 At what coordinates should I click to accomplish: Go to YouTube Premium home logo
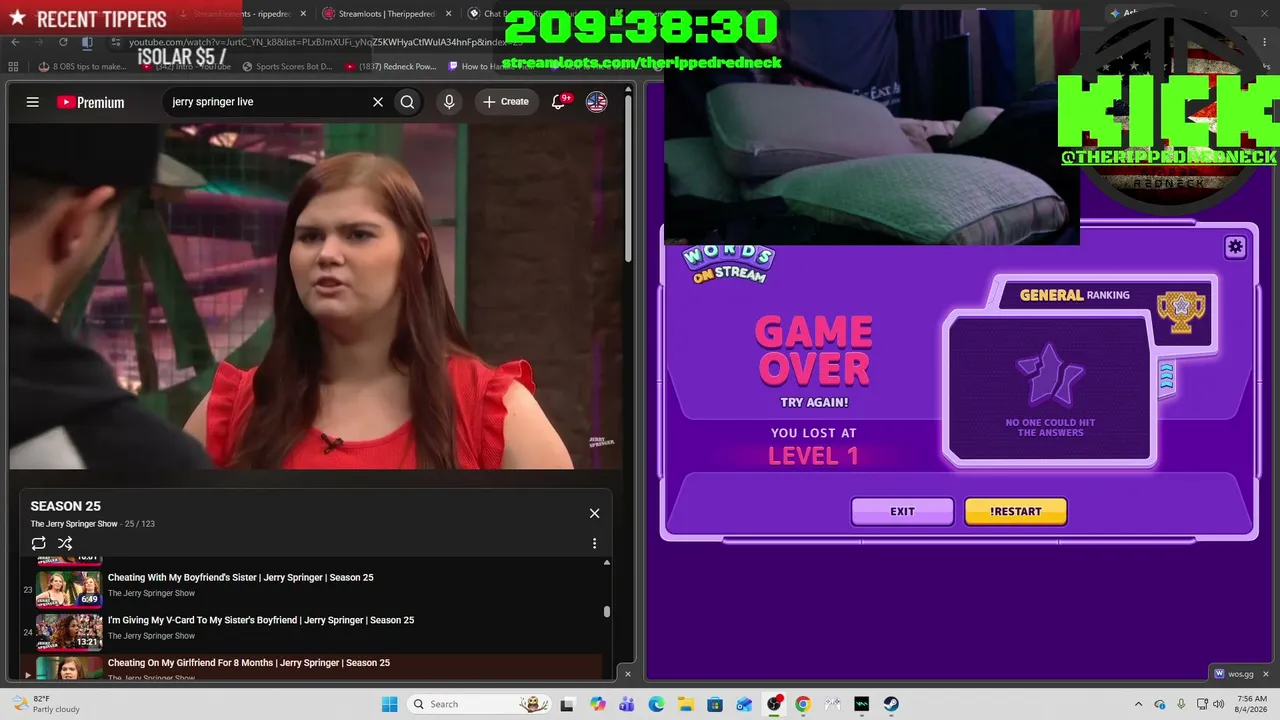(x=90, y=102)
